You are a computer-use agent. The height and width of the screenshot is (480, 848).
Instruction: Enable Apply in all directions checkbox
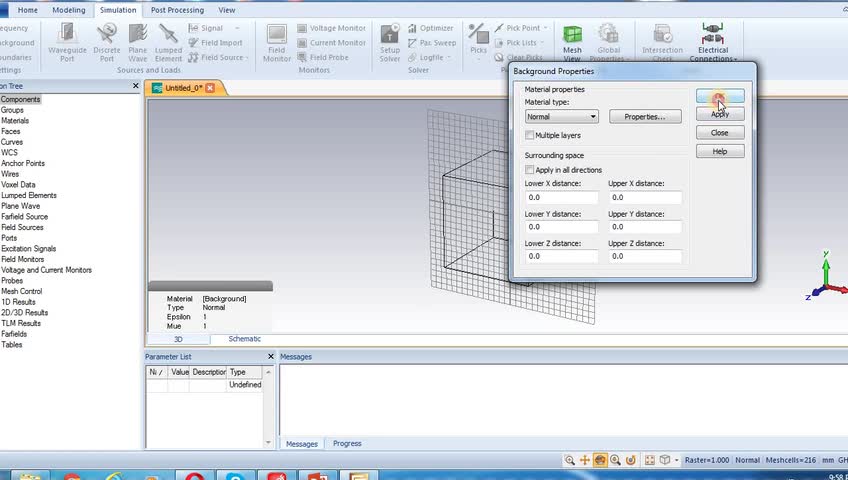tap(529, 170)
